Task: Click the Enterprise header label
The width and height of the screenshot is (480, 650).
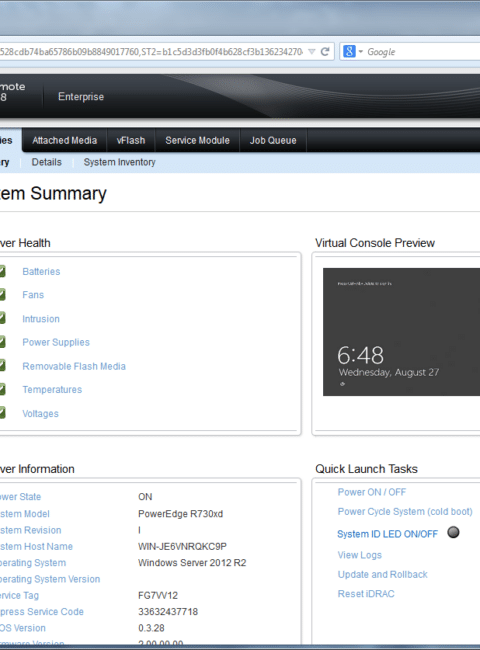Action: [81, 97]
